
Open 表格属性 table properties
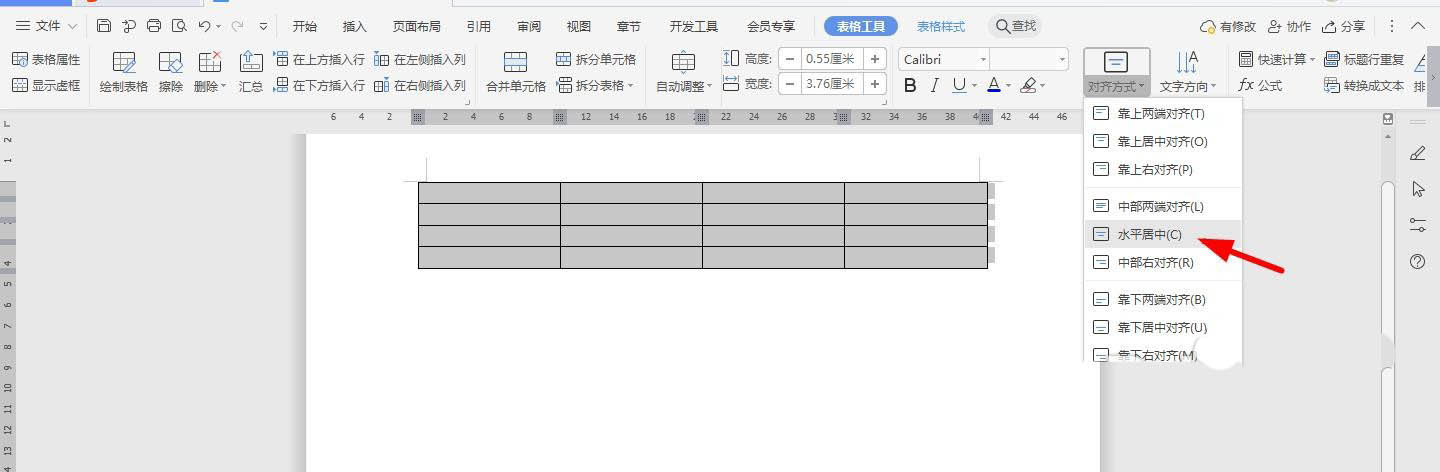[46, 60]
